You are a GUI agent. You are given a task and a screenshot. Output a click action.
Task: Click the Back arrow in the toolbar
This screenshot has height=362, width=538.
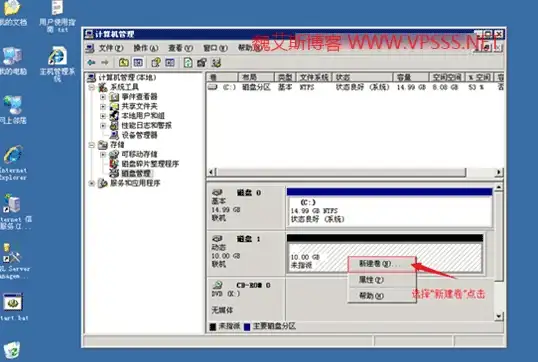click(x=91, y=62)
